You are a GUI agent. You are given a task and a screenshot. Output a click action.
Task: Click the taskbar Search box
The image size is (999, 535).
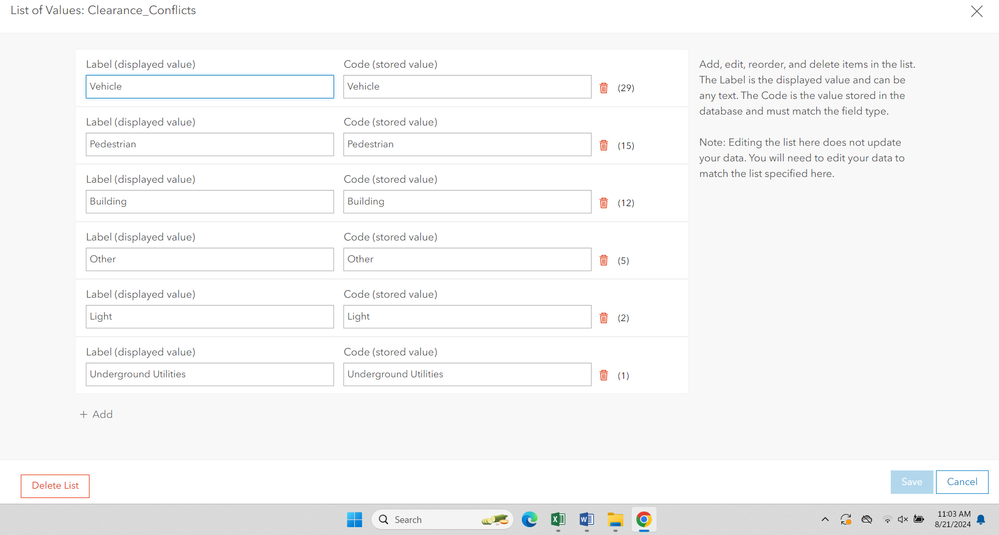click(442, 520)
